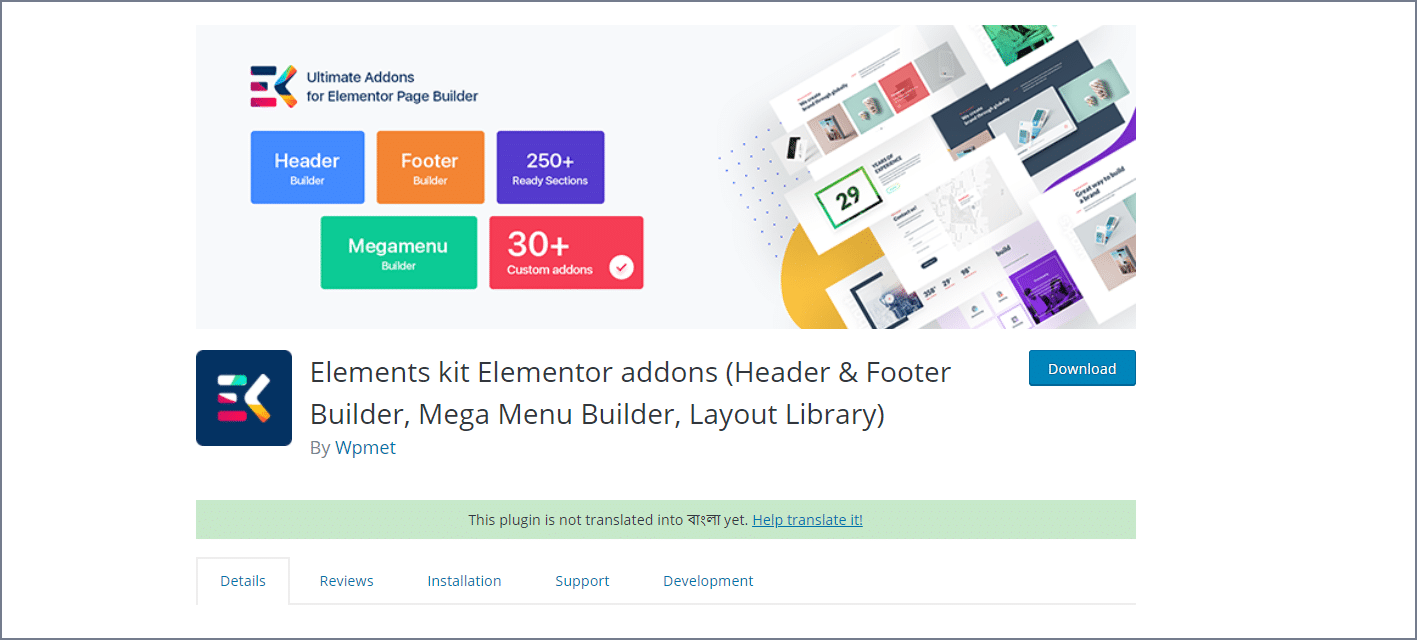This screenshot has width=1417, height=640.
Task: Select the Development tab
Action: coord(708,580)
